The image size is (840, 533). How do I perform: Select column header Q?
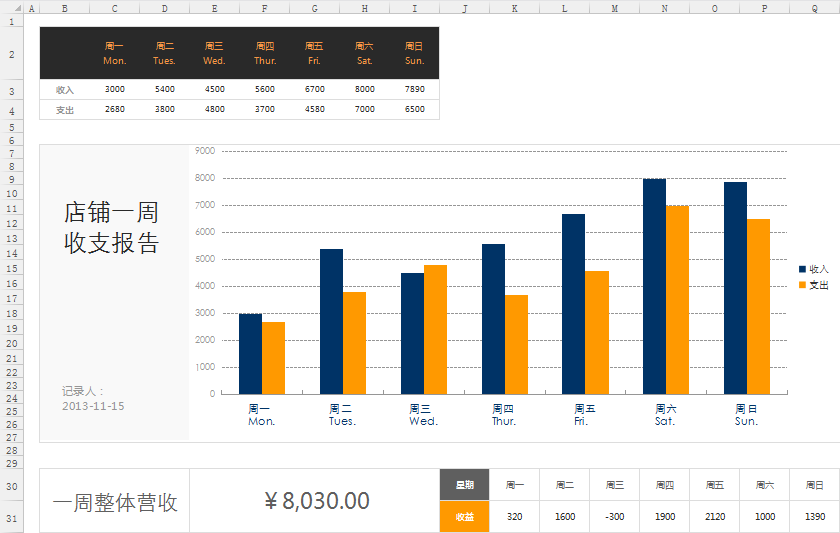(x=815, y=8)
